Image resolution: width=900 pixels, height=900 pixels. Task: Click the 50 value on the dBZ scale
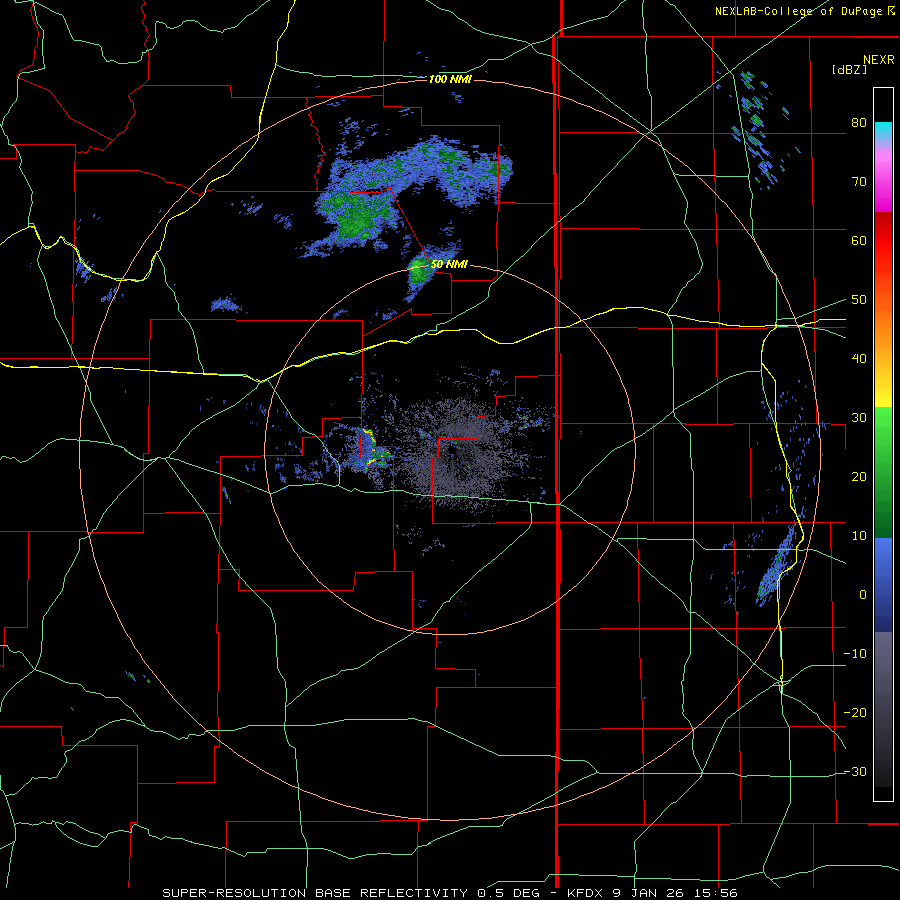tap(859, 300)
